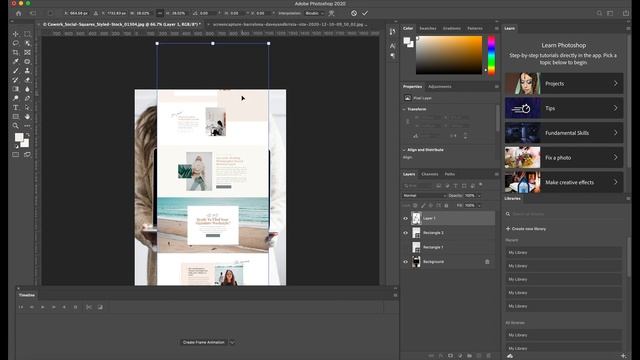Select the Rectangular Marquee tool

tap(27, 34)
